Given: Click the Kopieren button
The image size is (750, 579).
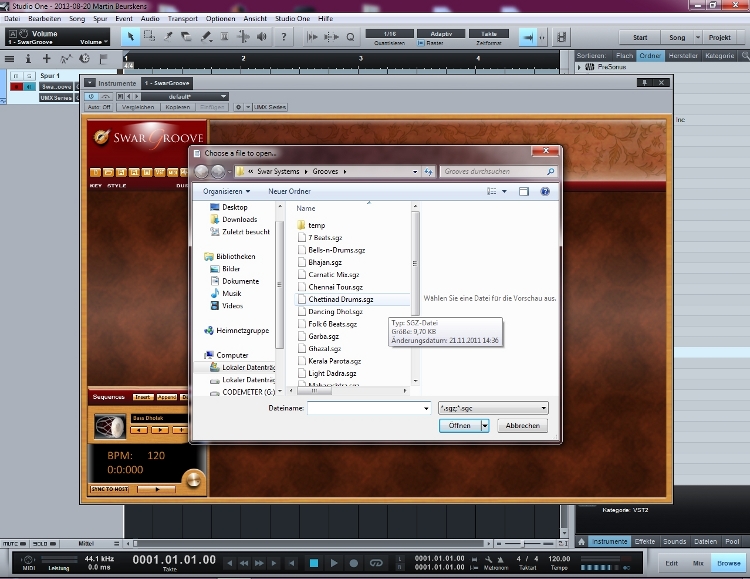Looking at the screenshot, I should [x=177, y=107].
